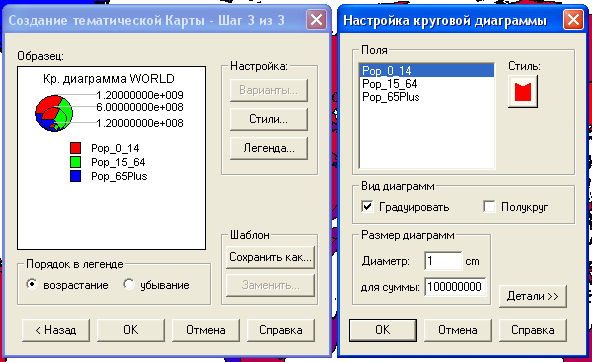The height and width of the screenshot is (362, 592).
Task: Expand details with Детали >> button
Action: (x=533, y=296)
